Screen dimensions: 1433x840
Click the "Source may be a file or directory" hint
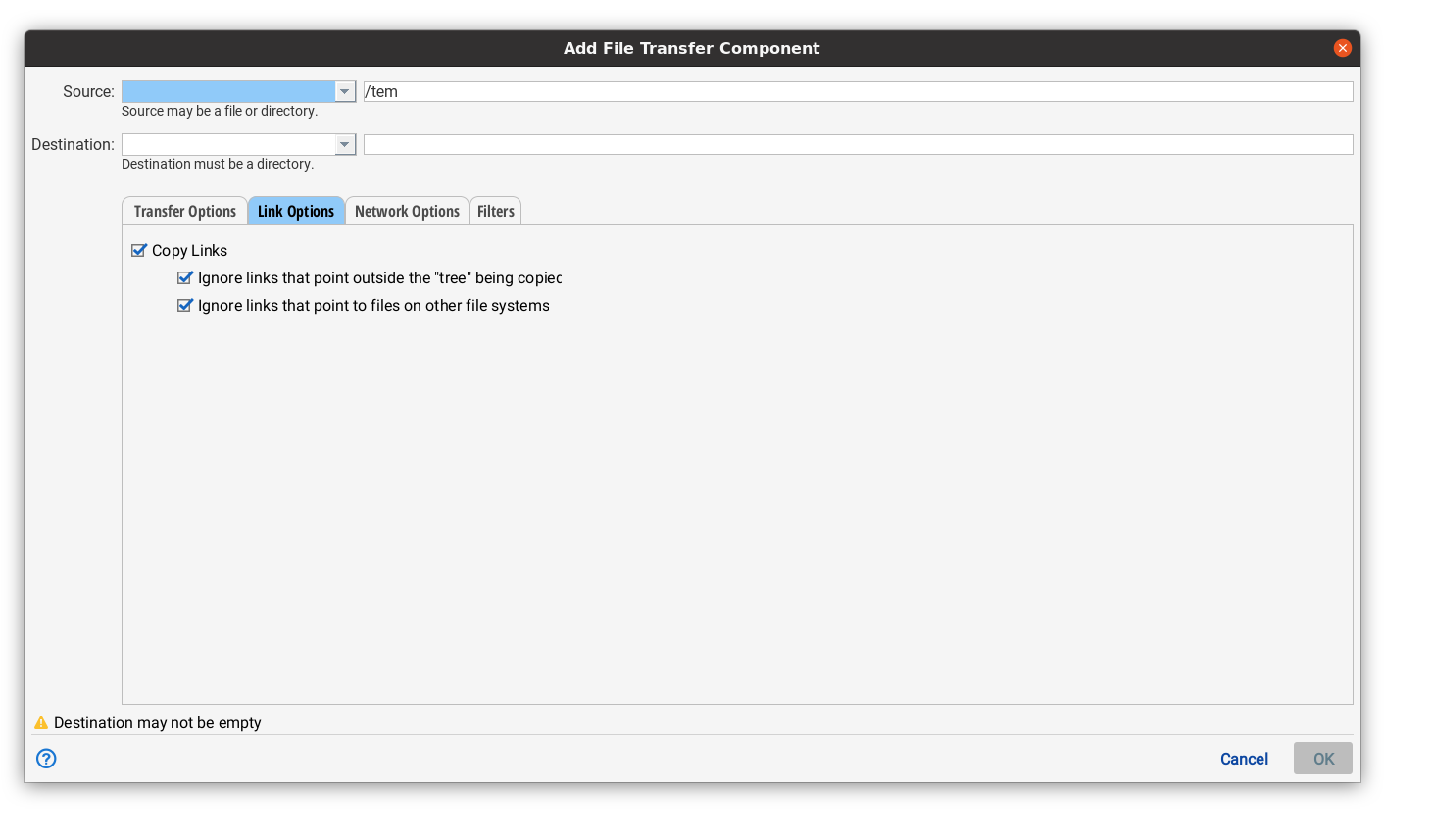[220, 111]
